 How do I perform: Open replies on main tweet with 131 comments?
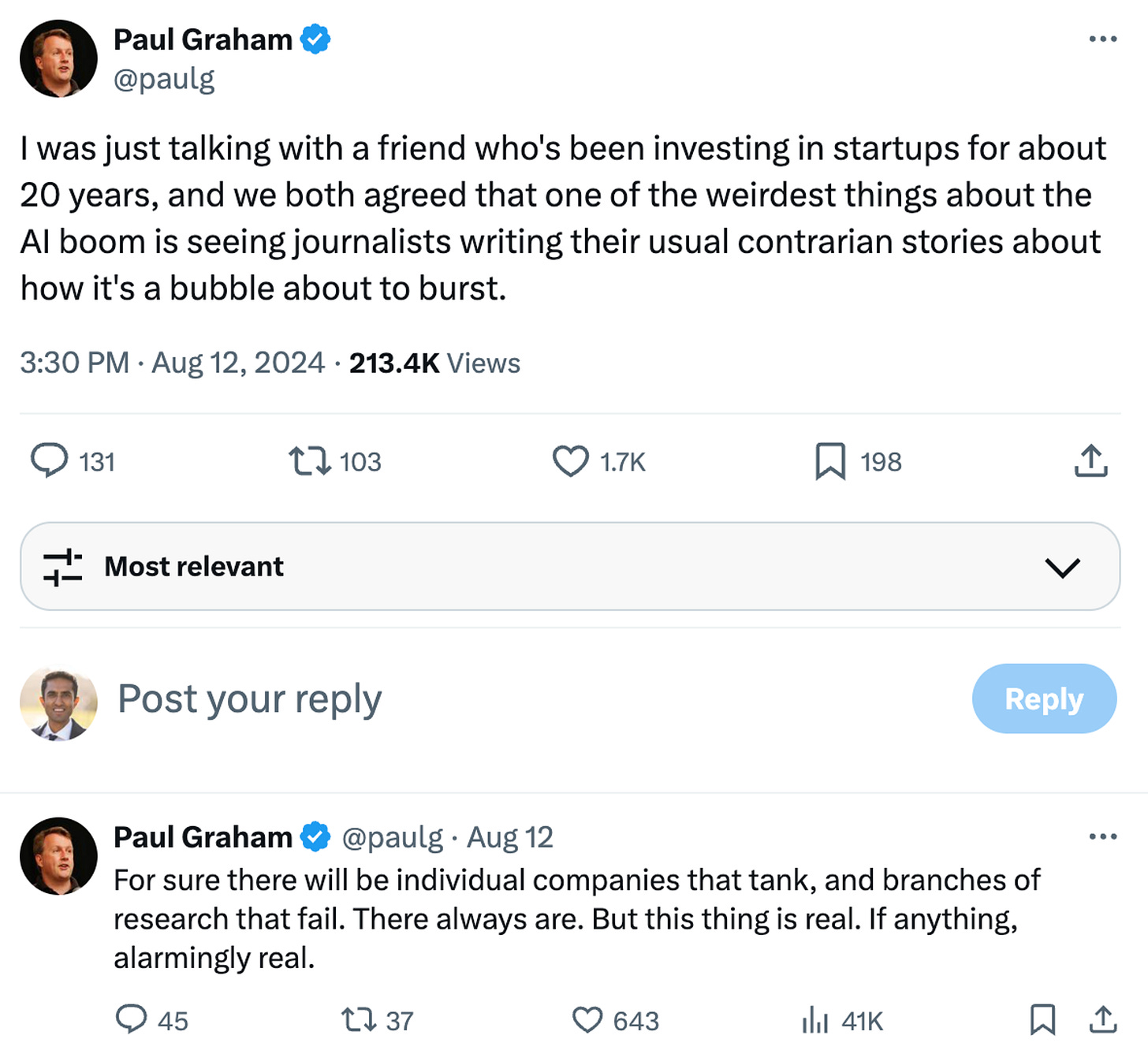(50, 460)
